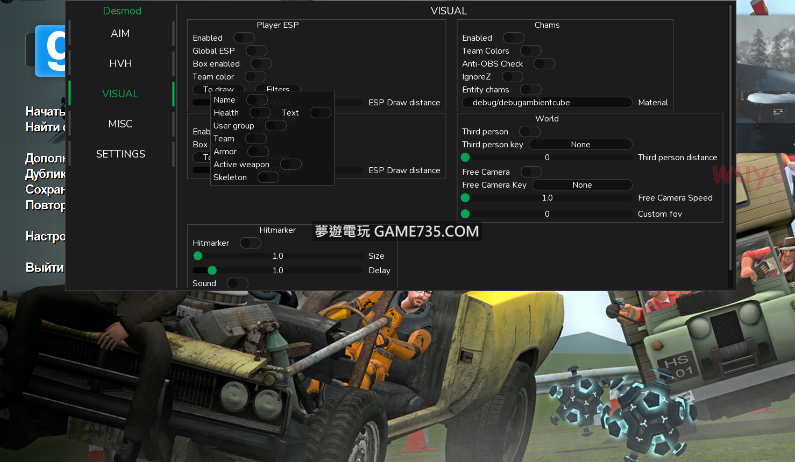Screen dimensions: 795x462
Task: Enable the Third person toggle
Action: (530, 131)
